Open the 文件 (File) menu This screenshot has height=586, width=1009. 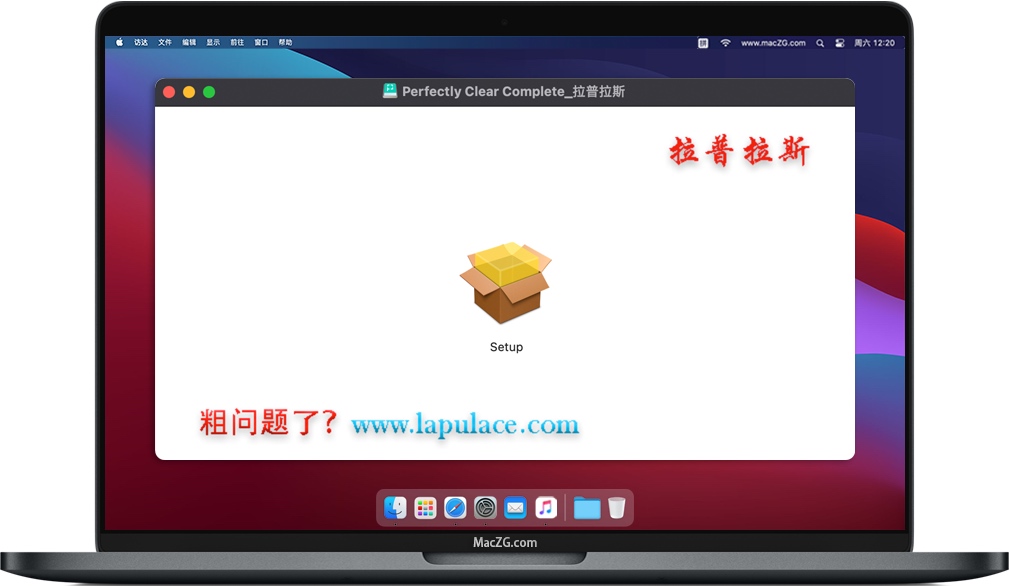(x=165, y=43)
